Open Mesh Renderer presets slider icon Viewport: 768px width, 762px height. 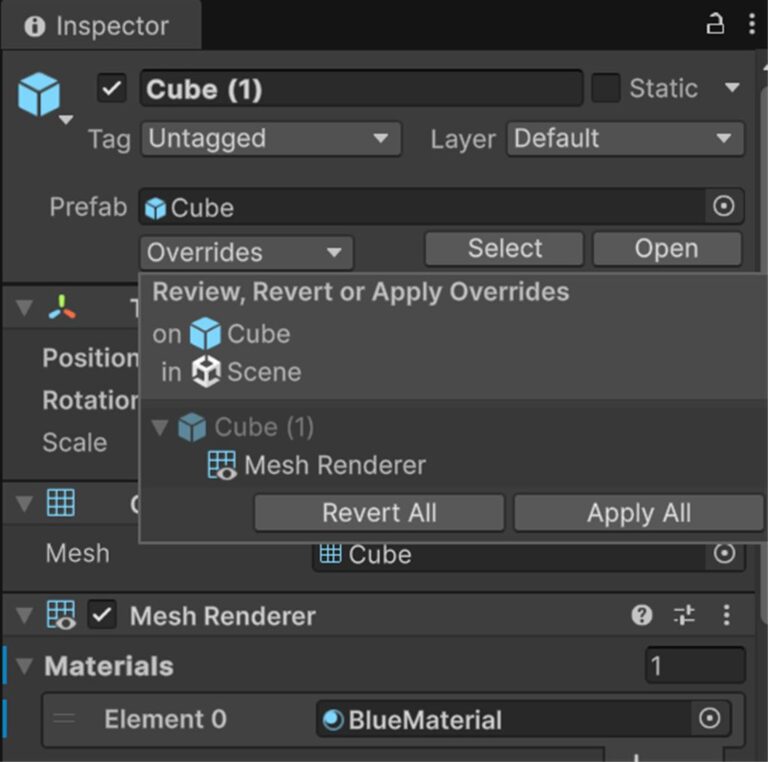(684, 615)
